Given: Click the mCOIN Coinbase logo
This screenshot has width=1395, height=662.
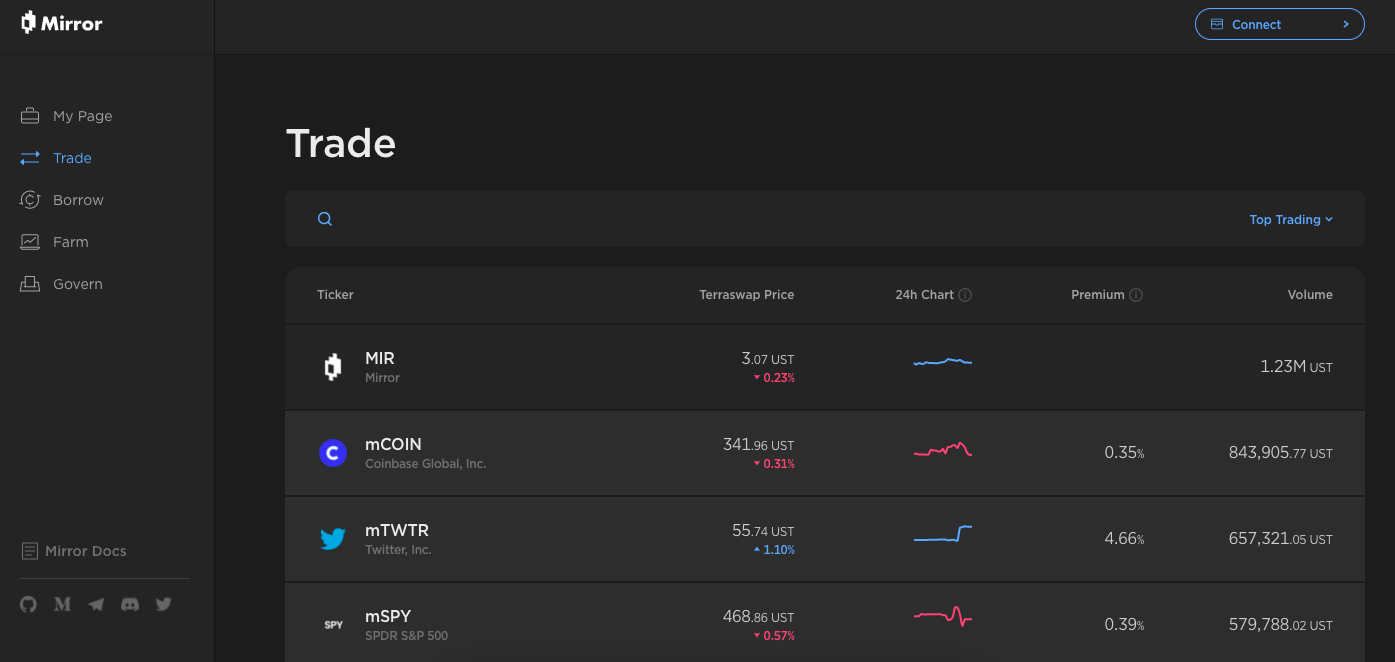Looking at the screenshot, I should pyautogui.click(x=333, y=453).
